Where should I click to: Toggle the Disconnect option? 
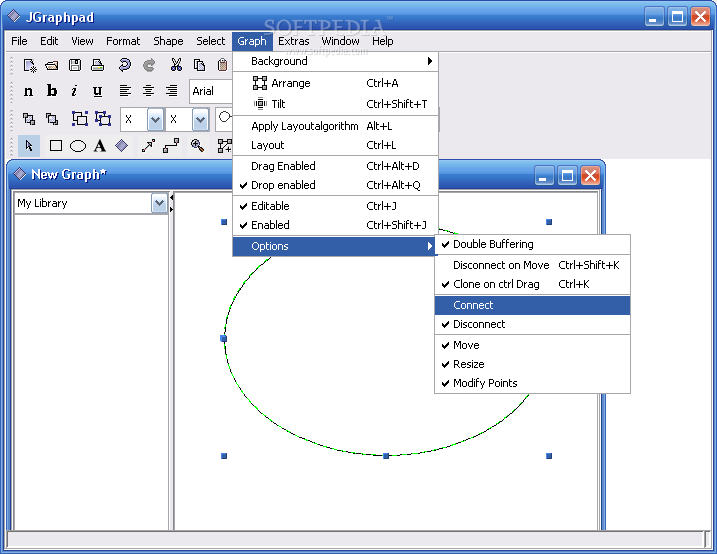(532, 325)
